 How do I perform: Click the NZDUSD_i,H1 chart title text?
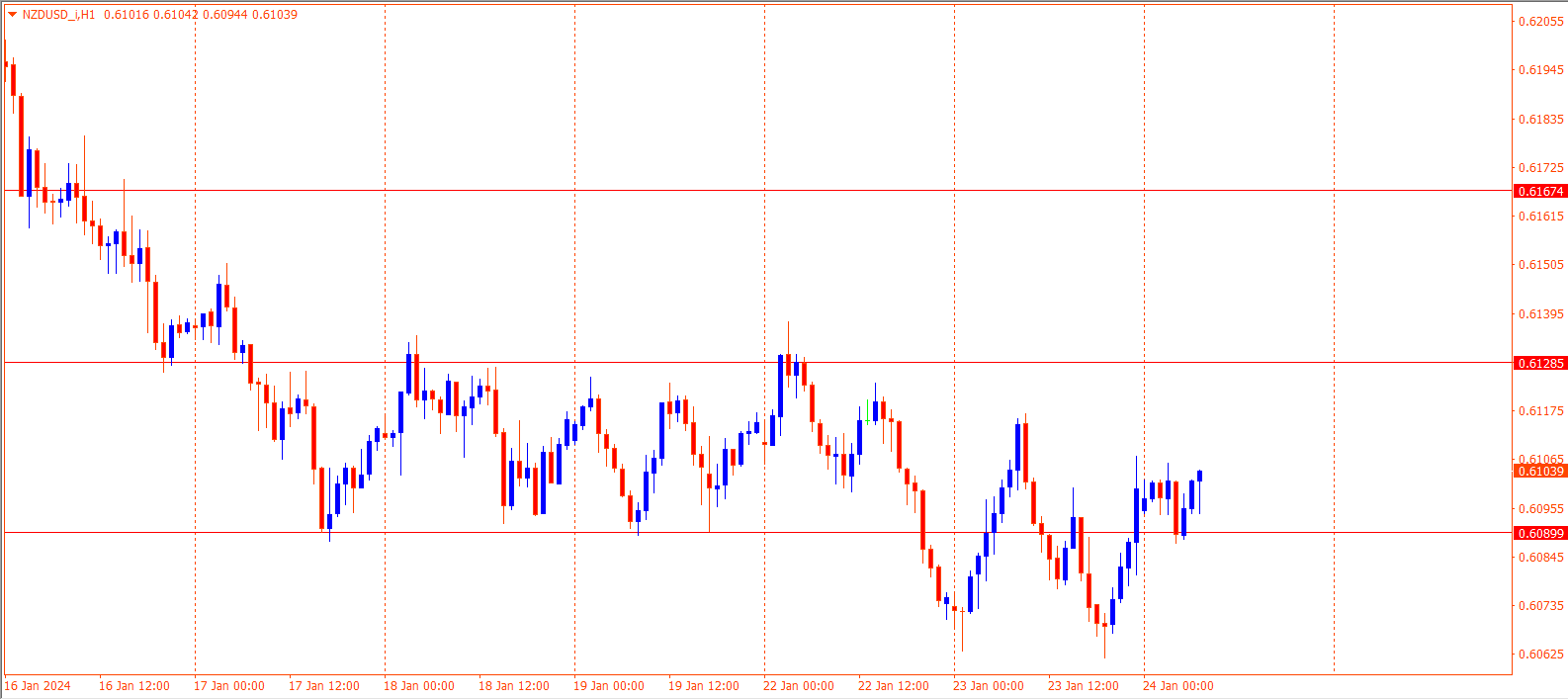tap(59, 15)
